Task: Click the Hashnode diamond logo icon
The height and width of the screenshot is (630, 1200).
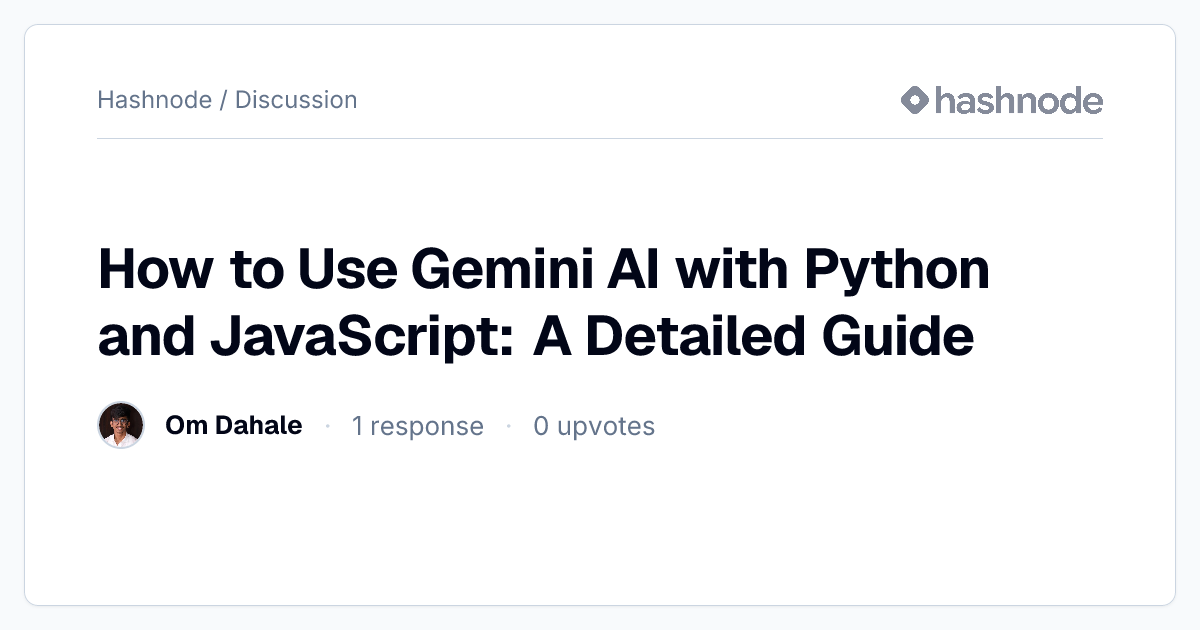Action: point(915,100)
